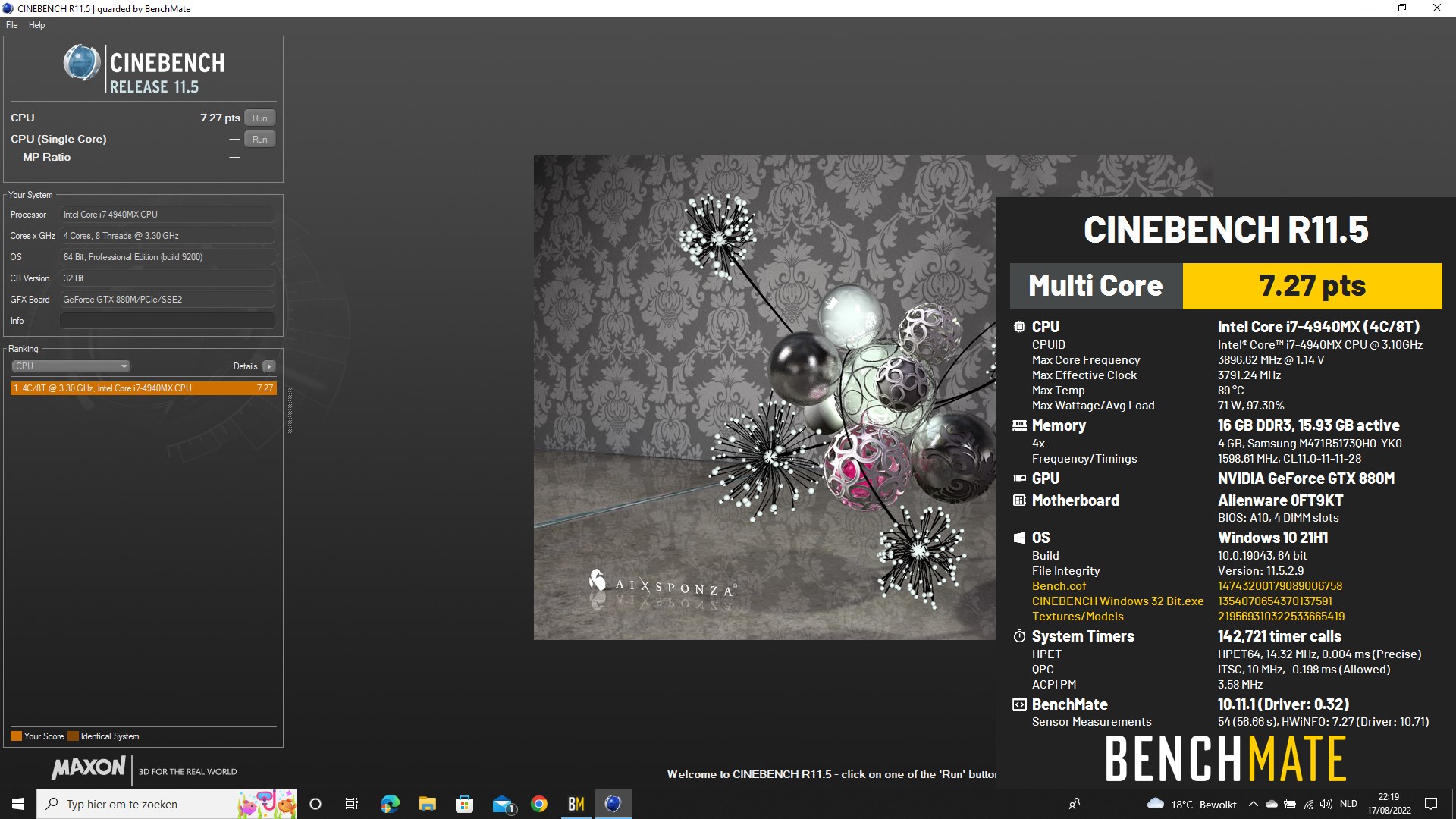This screenshot has height=819, width=1456.
Task: Click the Processor field in Your System
Action: pos(167,215)
